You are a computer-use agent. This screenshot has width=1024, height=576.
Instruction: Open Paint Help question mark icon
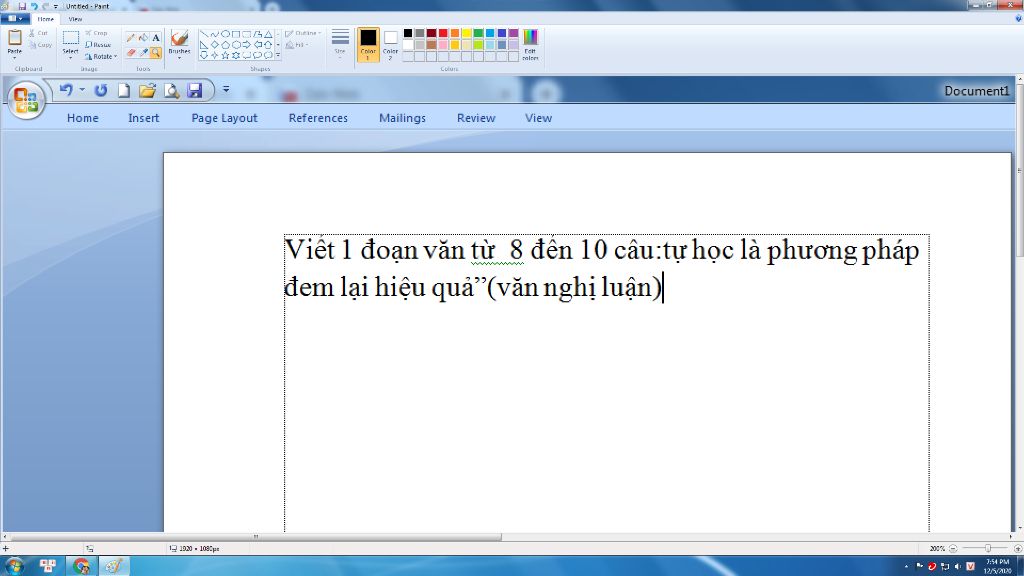[1018, 19]
